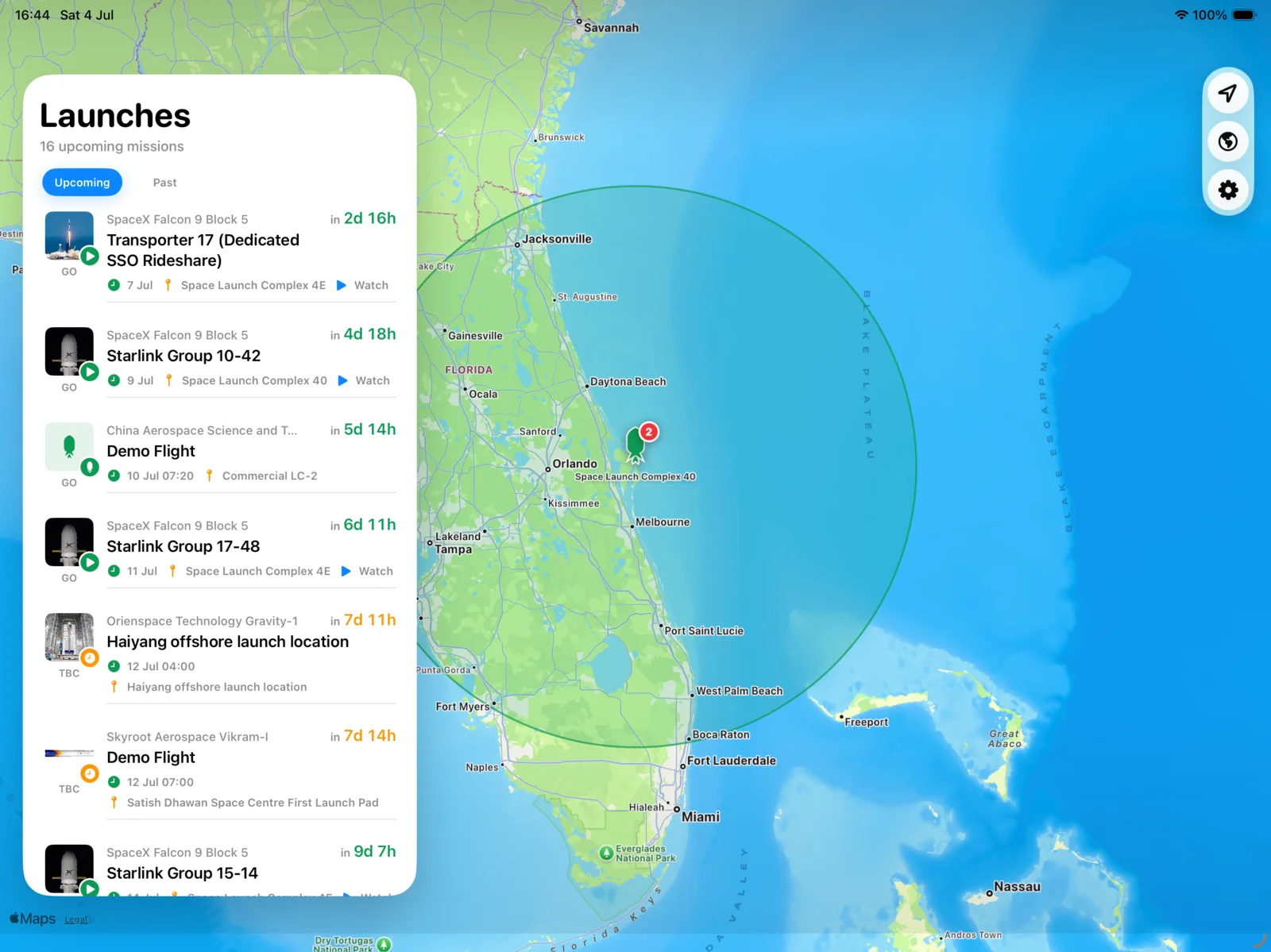Click the 'in 2d 16h' countdown
Viewport: 1271px width, 952px height.
click(x=363, y=218)
